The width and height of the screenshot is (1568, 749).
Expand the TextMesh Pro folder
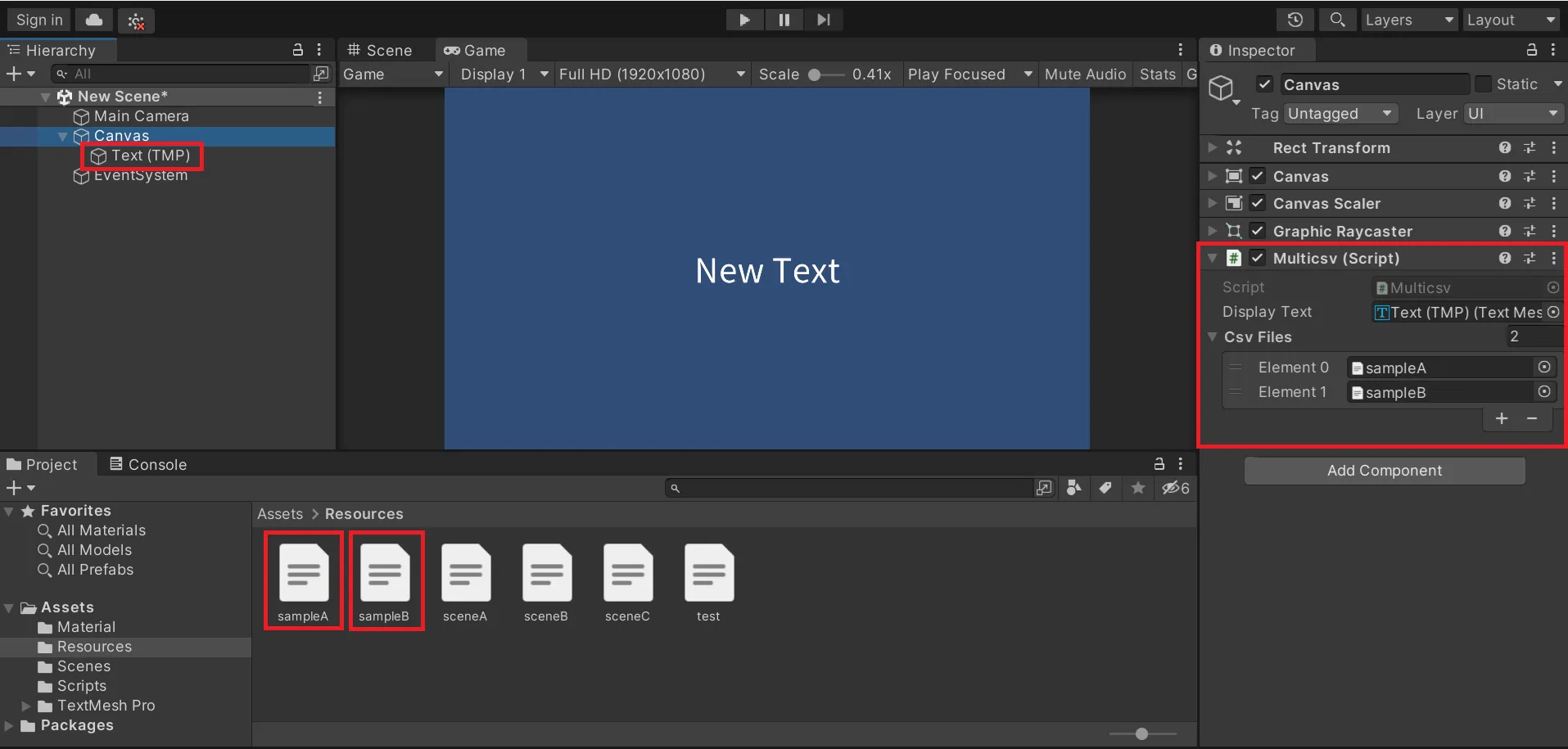(26, 706)
